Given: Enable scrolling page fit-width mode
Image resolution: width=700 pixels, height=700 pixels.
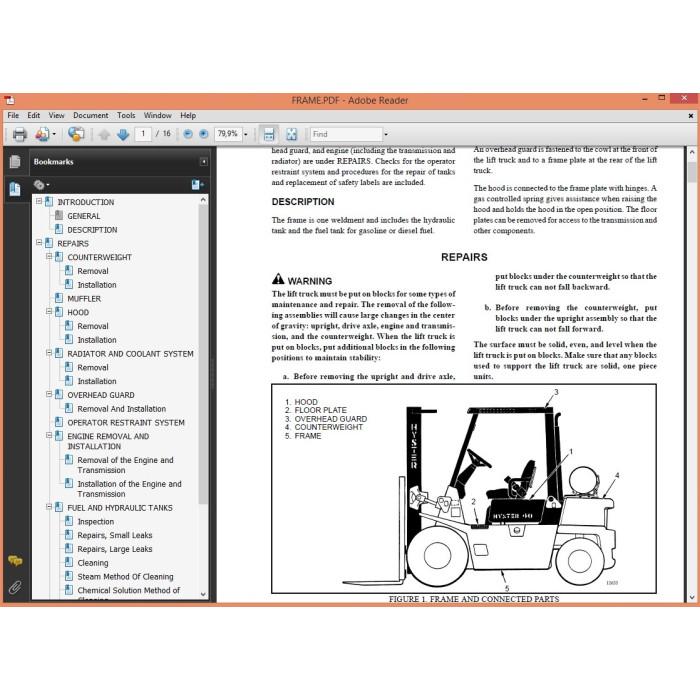Looking at the screenshot, I should click(x=269, y=134).
